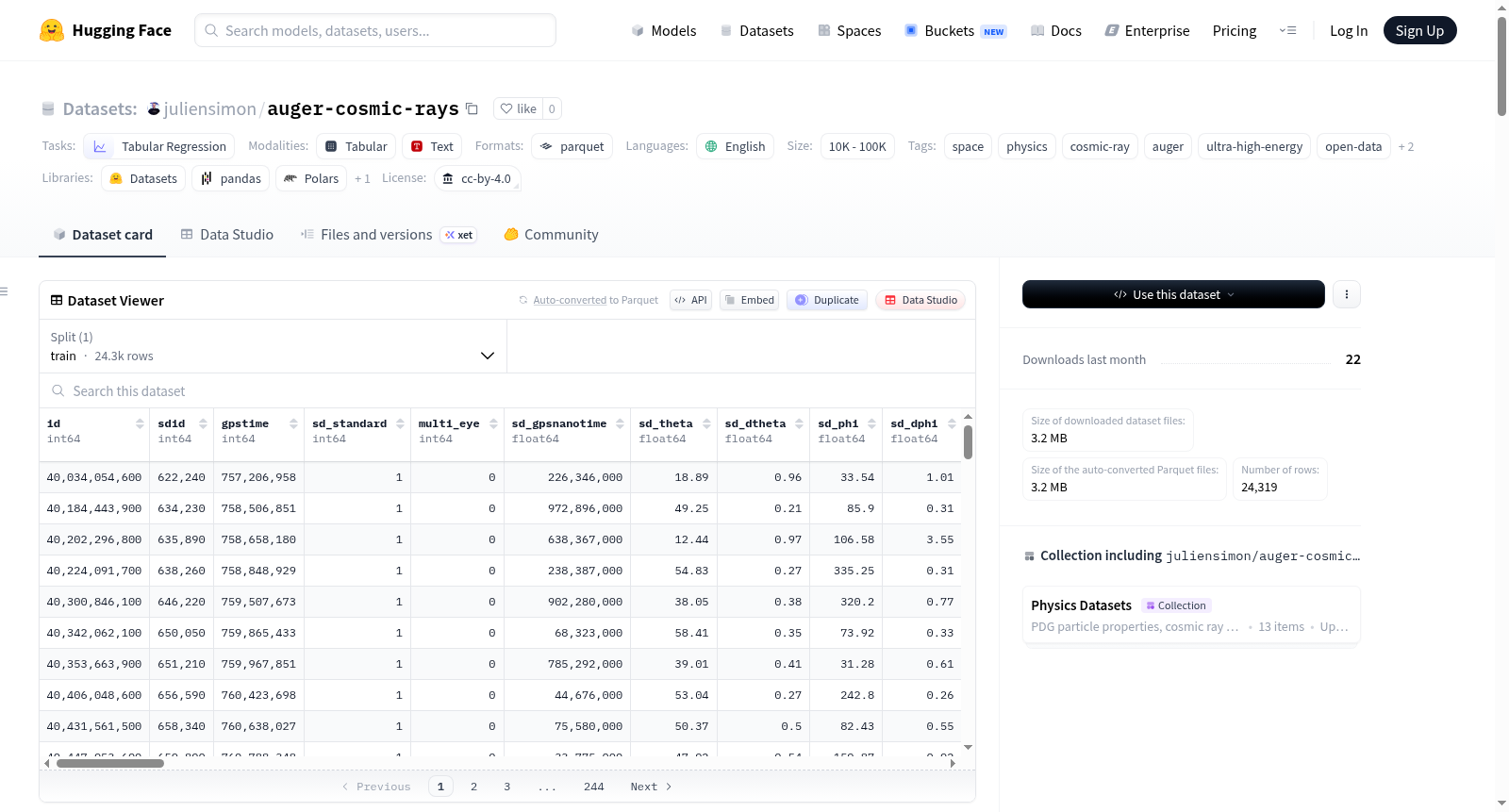1509x812 pixels.
Task: Open Enterprise in the top navigation
Action: point(1148,30)
